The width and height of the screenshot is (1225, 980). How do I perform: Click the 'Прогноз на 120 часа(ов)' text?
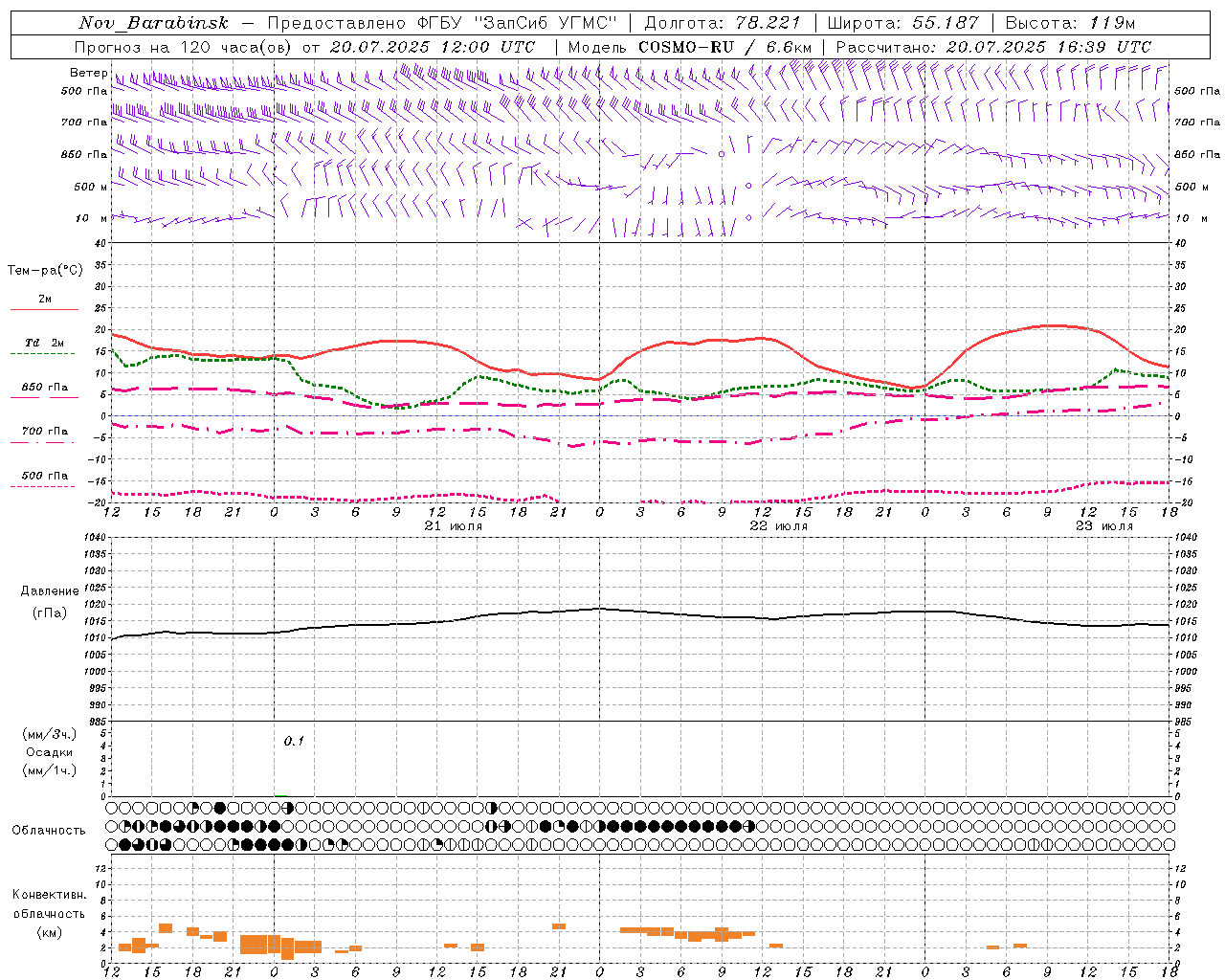pyautogui.click(x=185, y=47)
